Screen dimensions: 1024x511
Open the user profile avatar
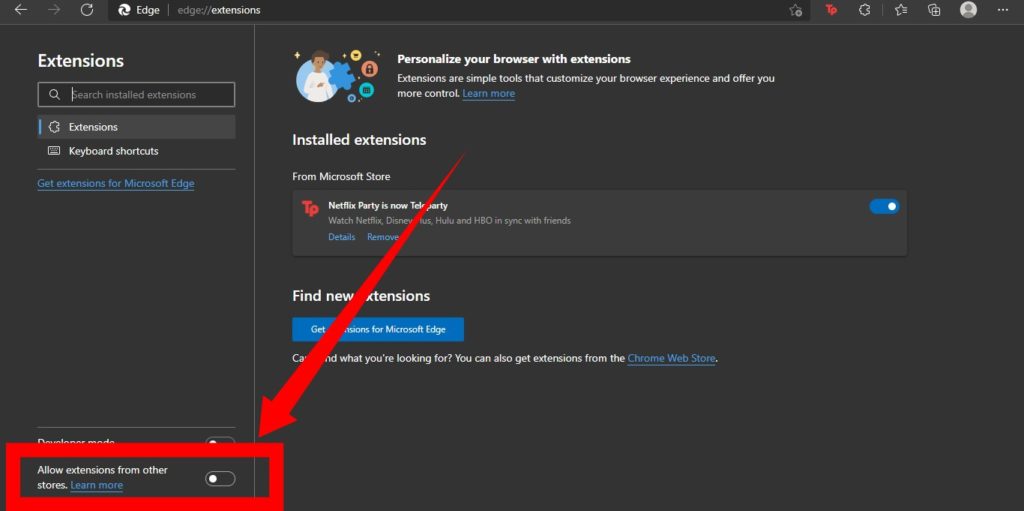(x=968, y=10)
